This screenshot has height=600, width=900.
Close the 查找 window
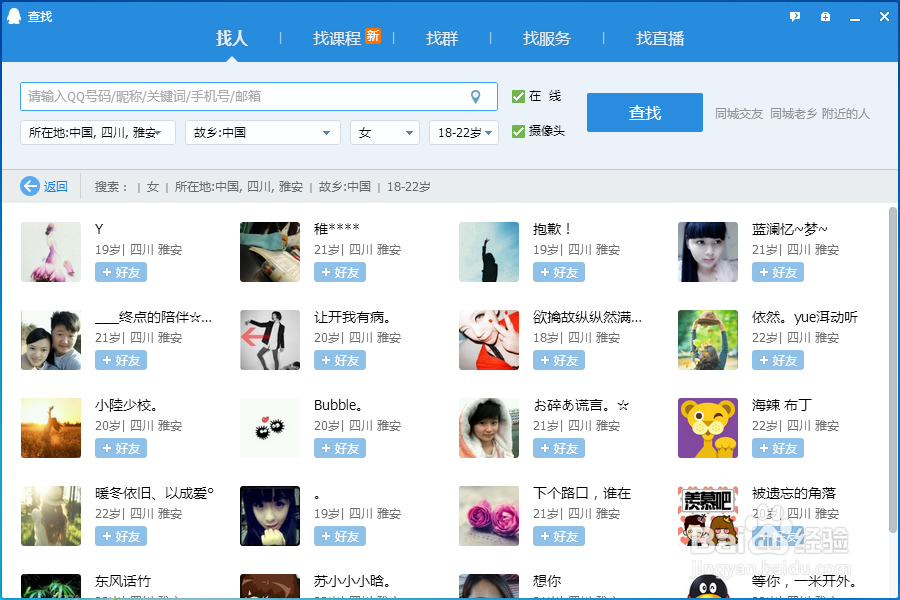[885, 17]
